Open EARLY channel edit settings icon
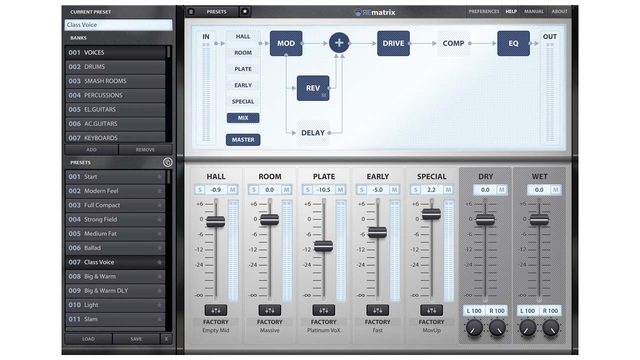The image size is (640, 360). (x=378, y=310)
